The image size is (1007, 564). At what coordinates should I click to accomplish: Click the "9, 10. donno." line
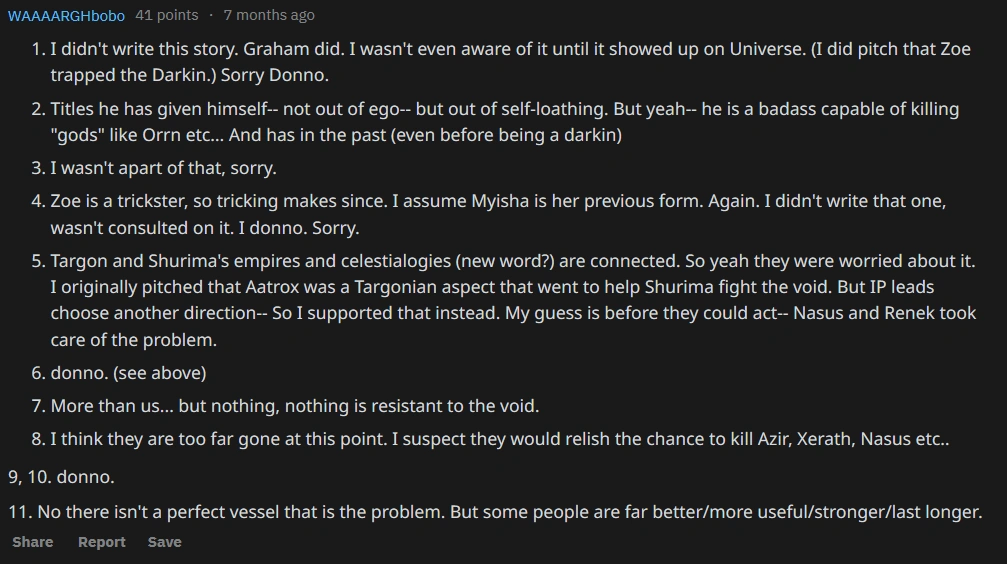[61, 477]
